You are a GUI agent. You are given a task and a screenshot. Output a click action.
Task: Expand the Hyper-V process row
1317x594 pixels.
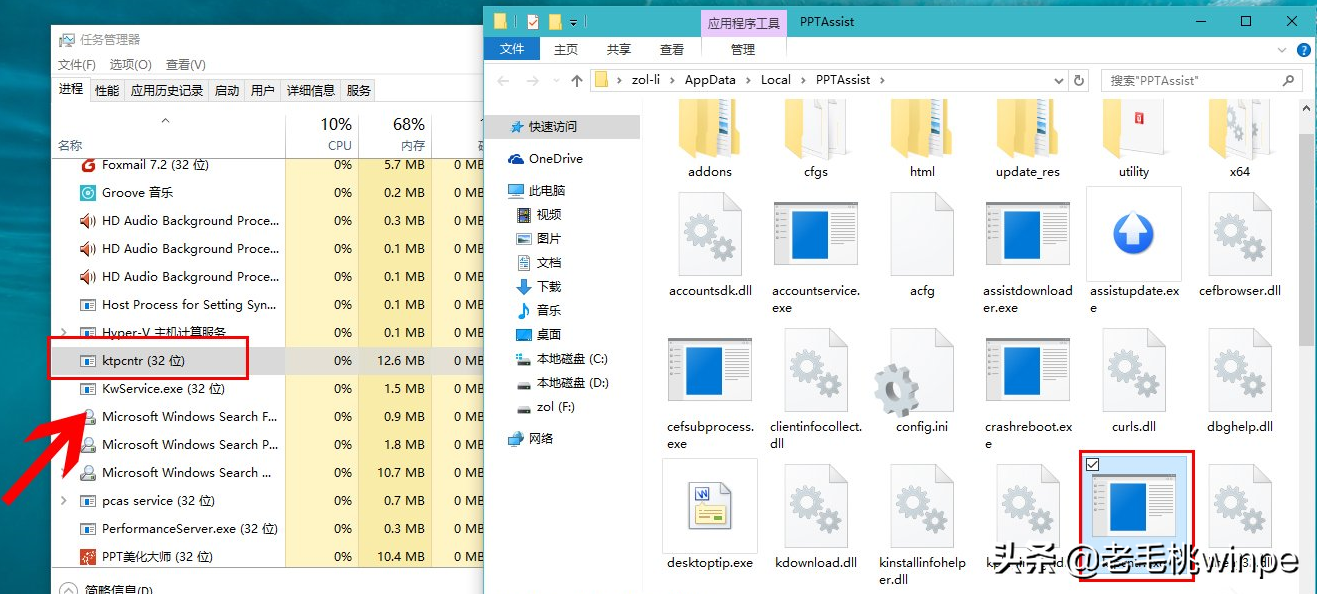tap(64, 332)
